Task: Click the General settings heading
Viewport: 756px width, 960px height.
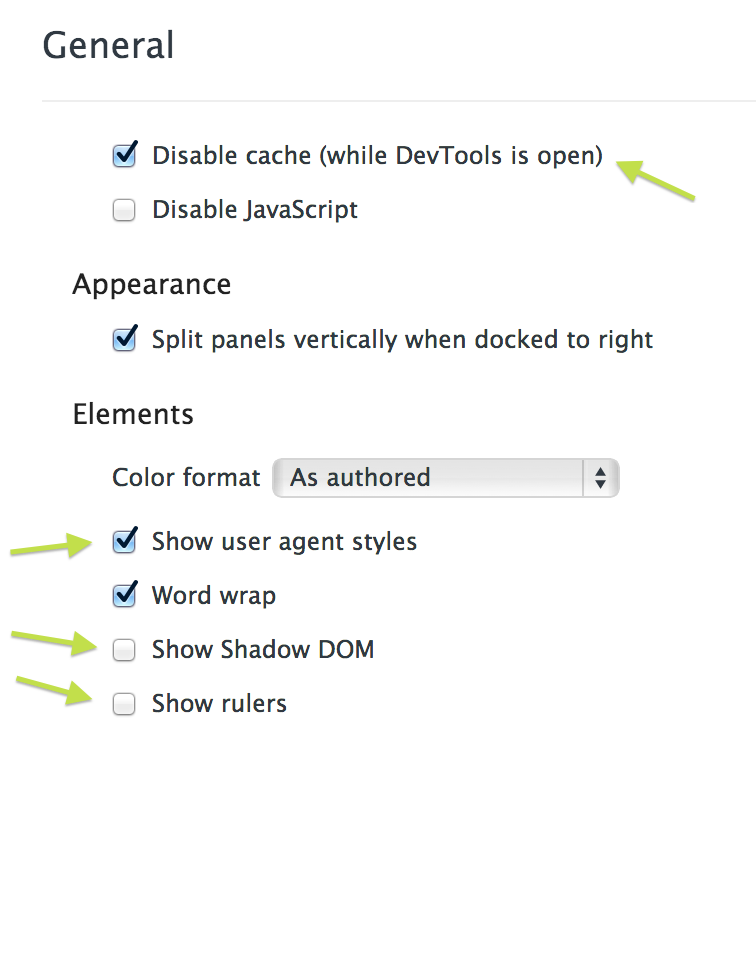Action: 109,45
